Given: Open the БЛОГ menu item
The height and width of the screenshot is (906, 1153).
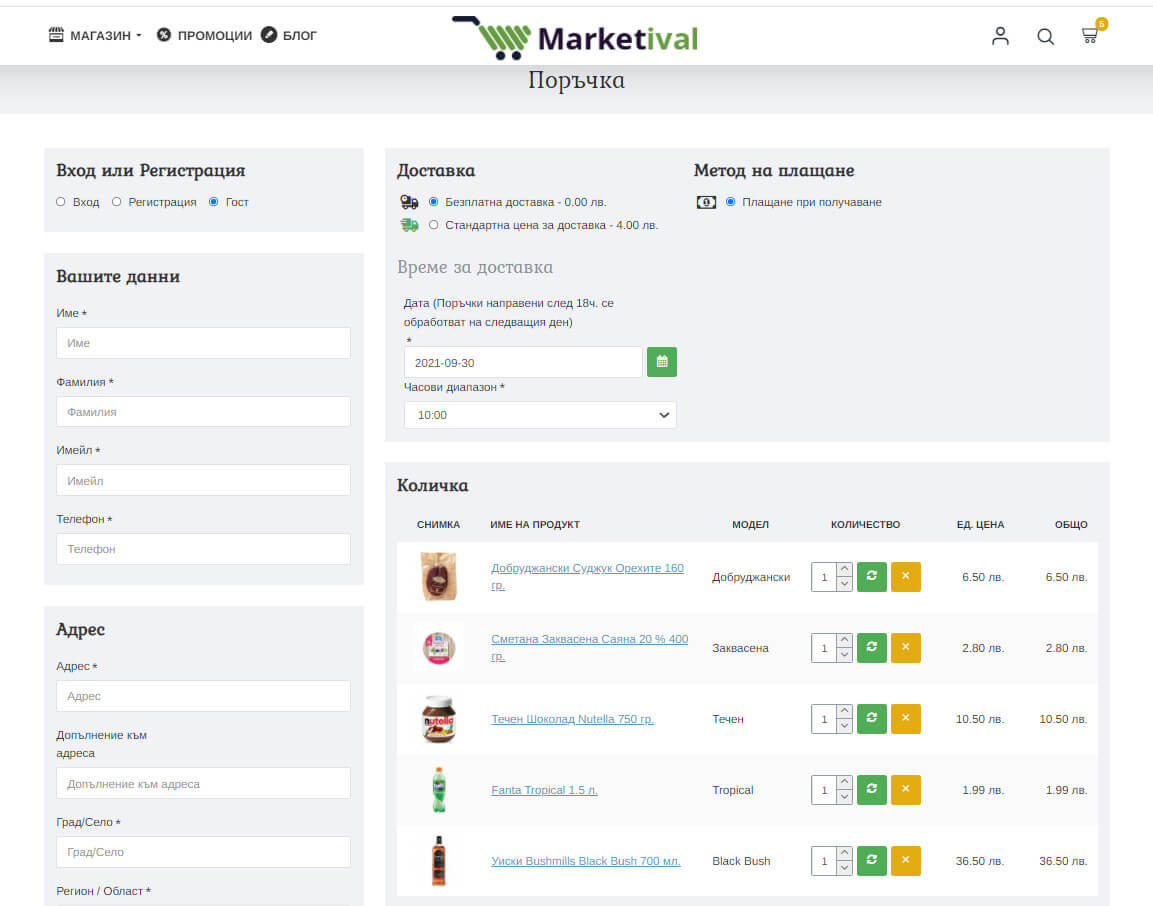Looking at the screenshot, I should (289, 35).
